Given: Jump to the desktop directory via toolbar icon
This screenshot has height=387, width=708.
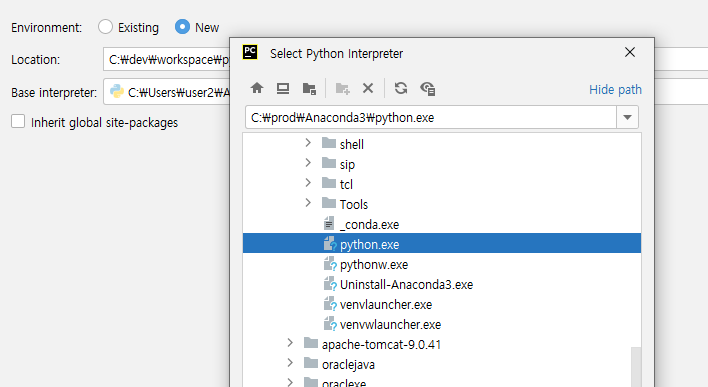Looking at the screenshot, I should click(x=283, y=88).
